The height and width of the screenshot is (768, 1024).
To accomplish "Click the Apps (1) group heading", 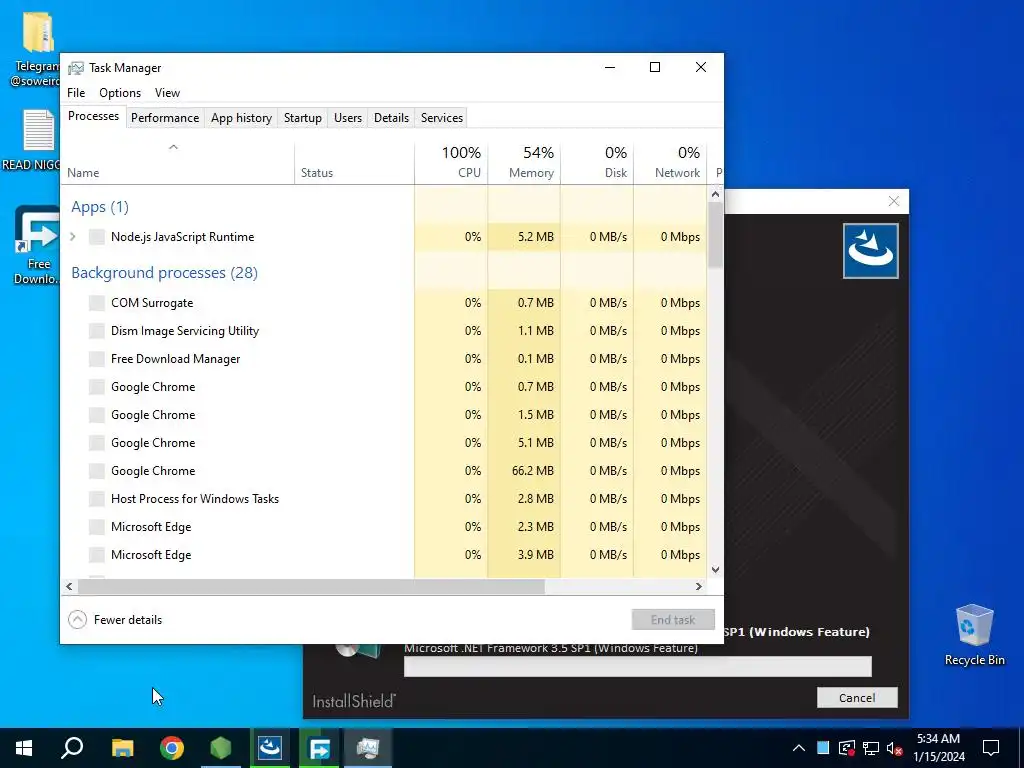I will pyautogui.click(x=100, y=207).
